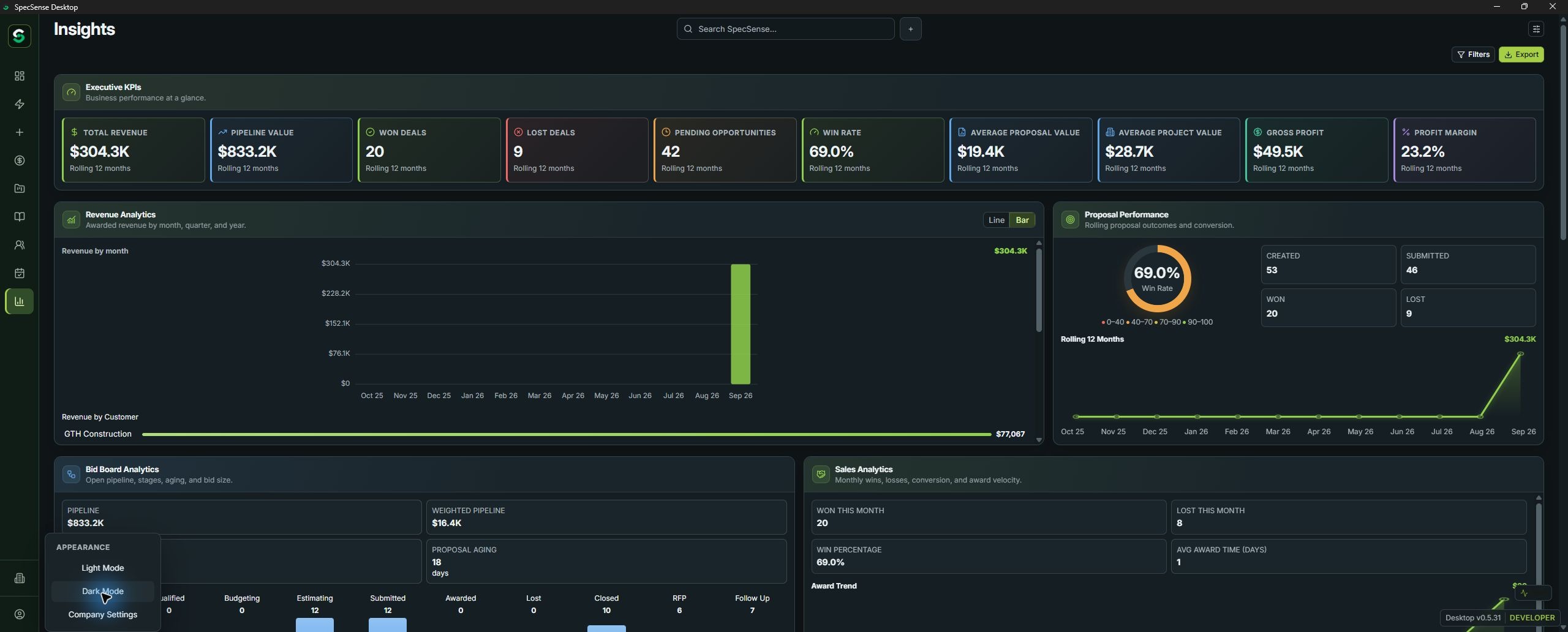
Task: Click the Proposal Performance target icon
Action: click(x=1070, y=219)
